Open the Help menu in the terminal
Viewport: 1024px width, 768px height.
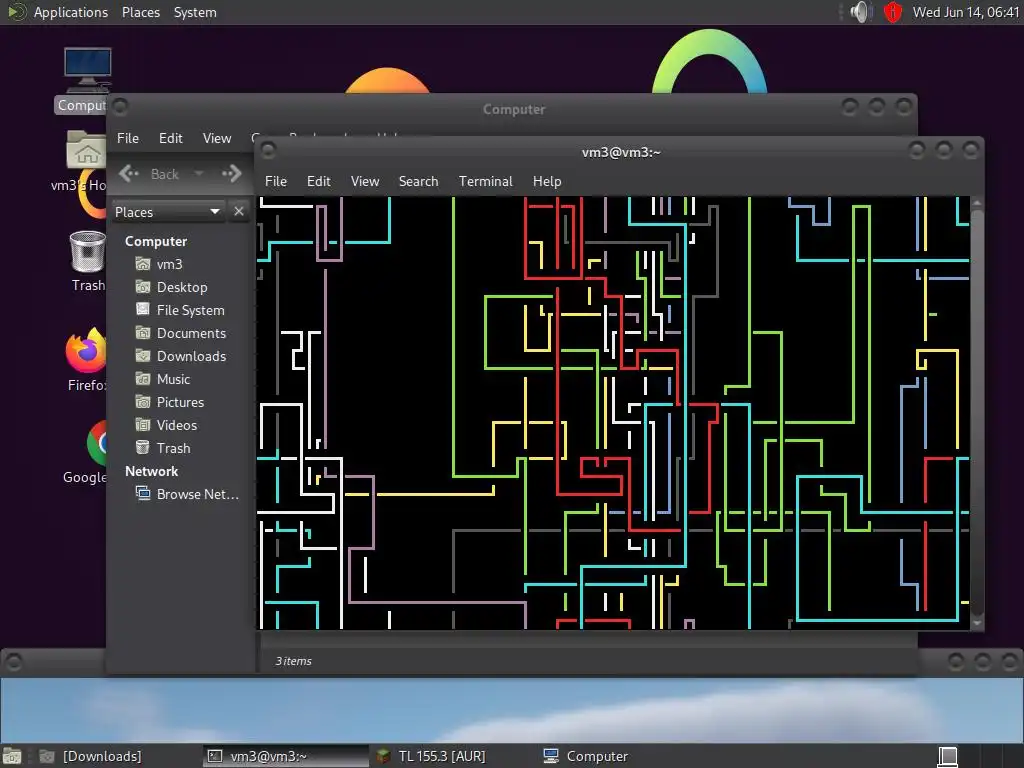[x=547, y=182]
